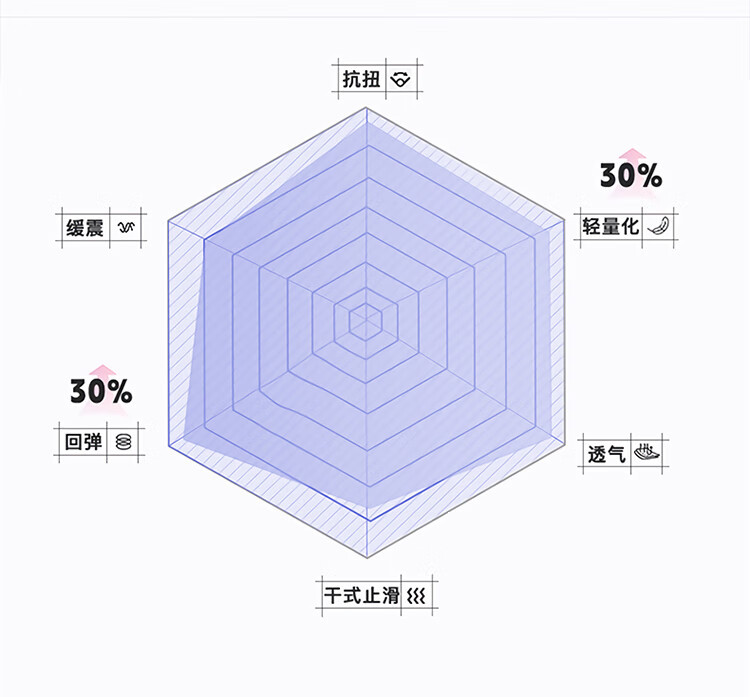Select the 透气 label text
Viewport: 750px width, 697px height.
click(x=606, y=454)
